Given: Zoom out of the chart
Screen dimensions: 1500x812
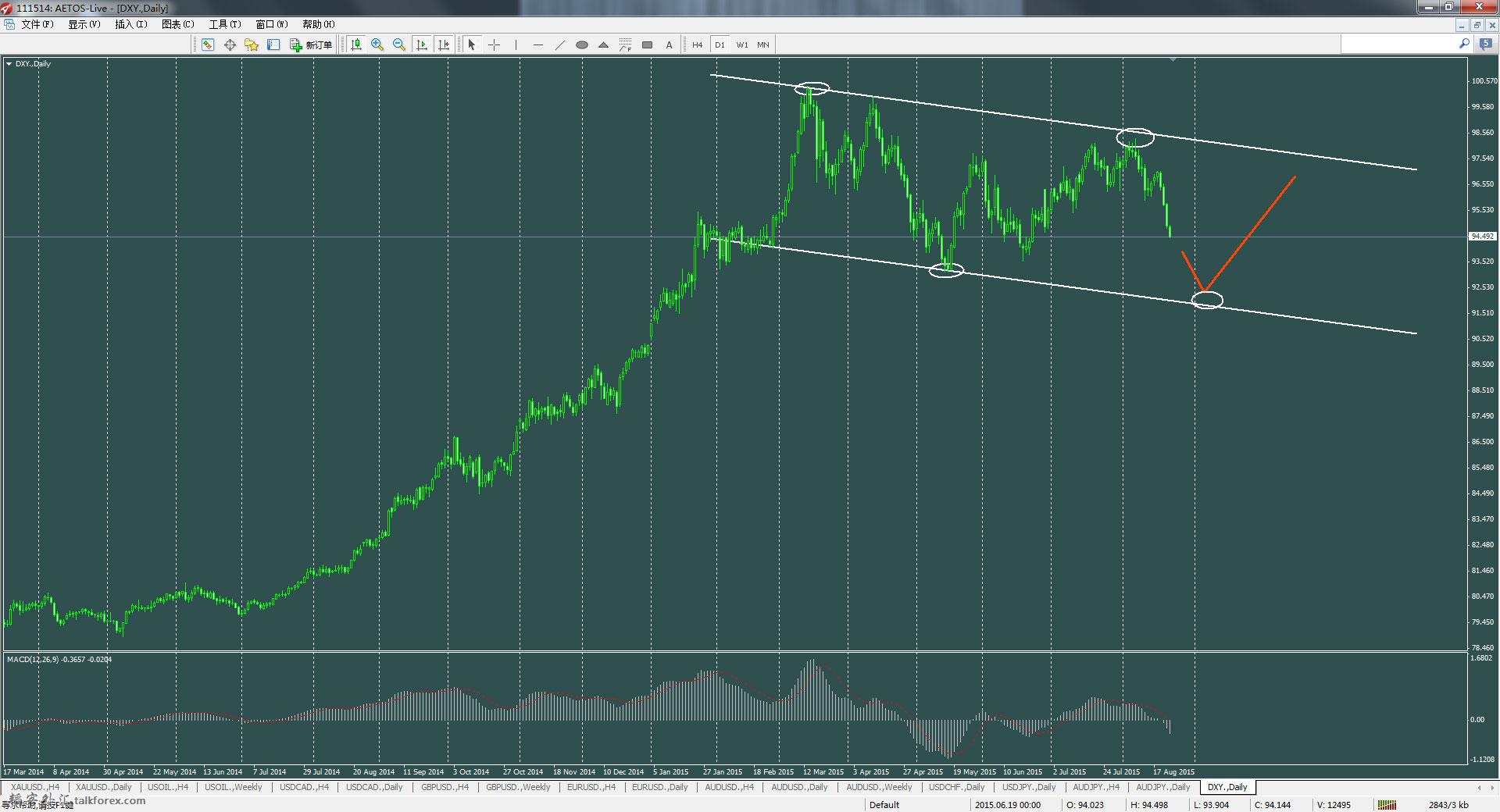Looking at the screenshot, I should click(x=399, y=45).
